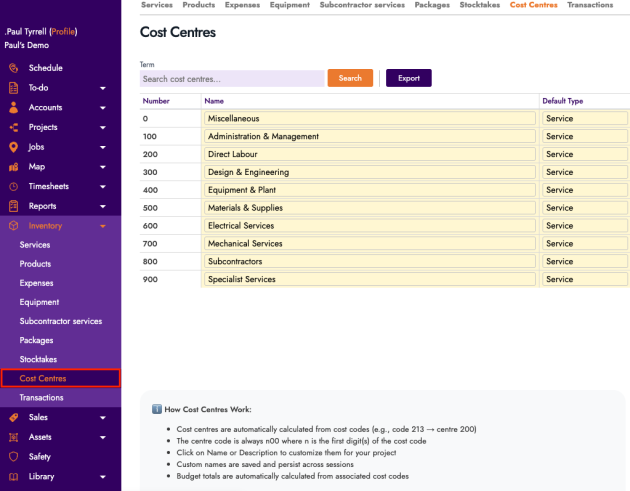Expand the Reports menu arrow
This screenshot has width=630, height=491.
point(102,207)
